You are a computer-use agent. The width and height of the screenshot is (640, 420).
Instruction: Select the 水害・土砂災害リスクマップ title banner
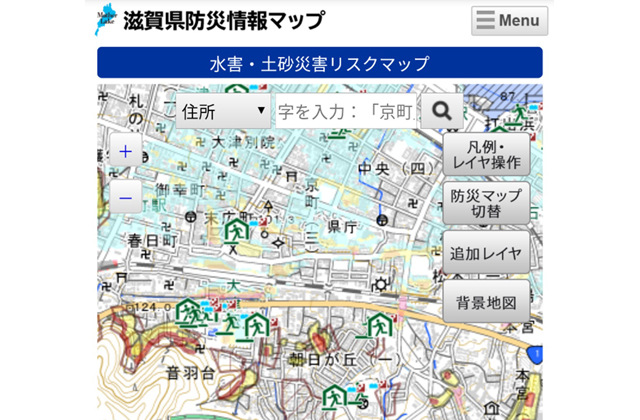point(319,64)
